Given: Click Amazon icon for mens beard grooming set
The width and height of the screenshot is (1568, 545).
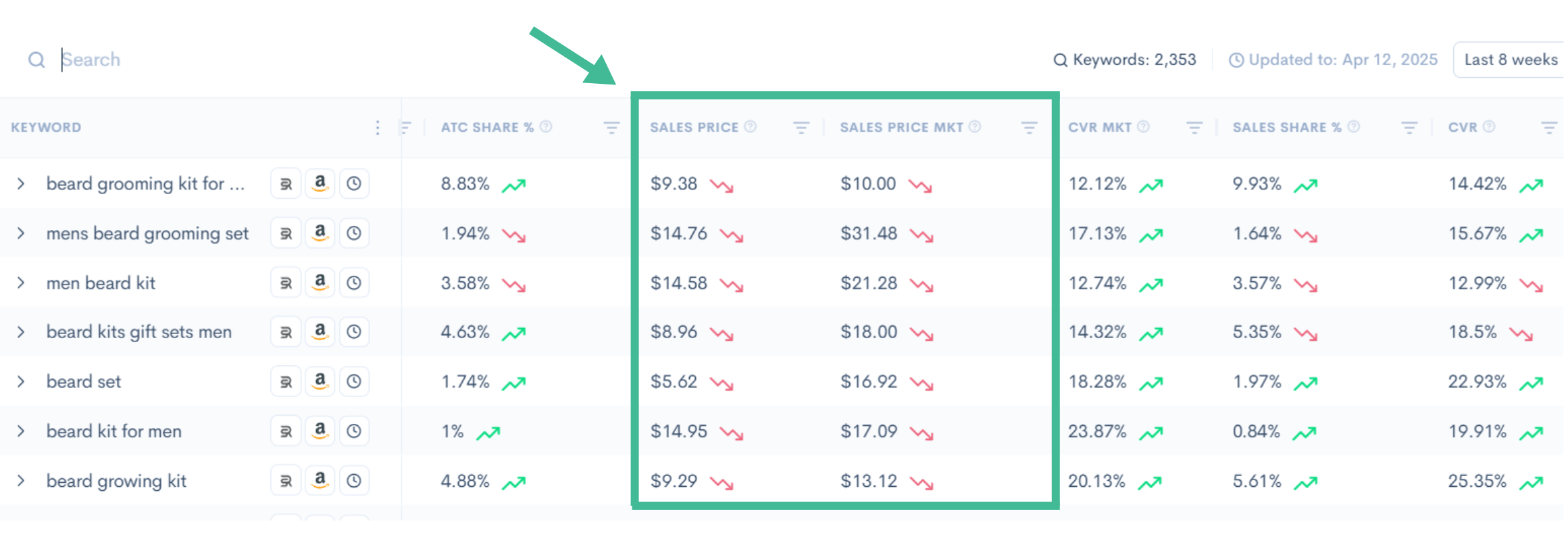Looking at the screenshot, I should [x=320, y=233].
